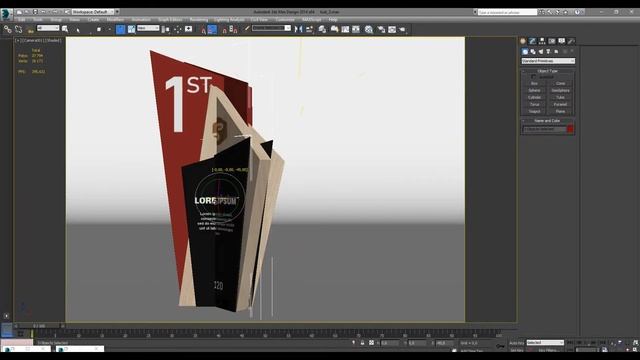Open the Schematic View
The image size is (640, 360).
tap(356, 29)
